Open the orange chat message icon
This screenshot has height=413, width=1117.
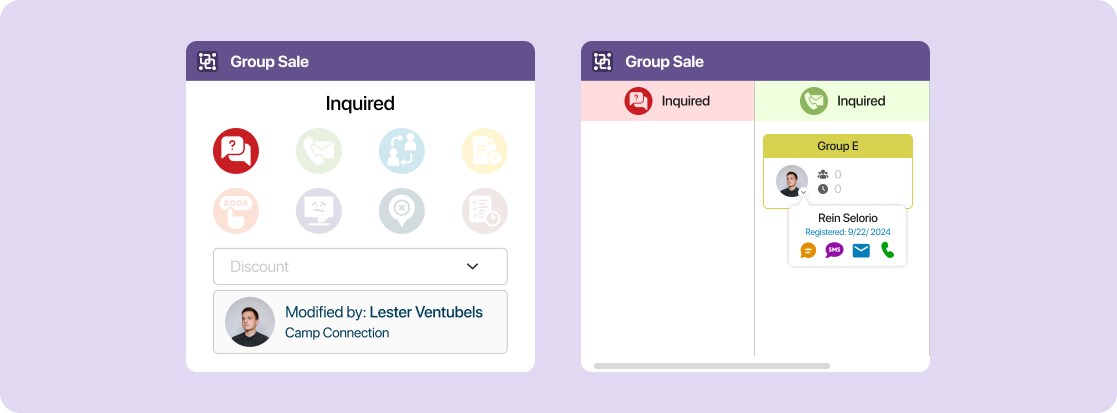coord(808,251)
